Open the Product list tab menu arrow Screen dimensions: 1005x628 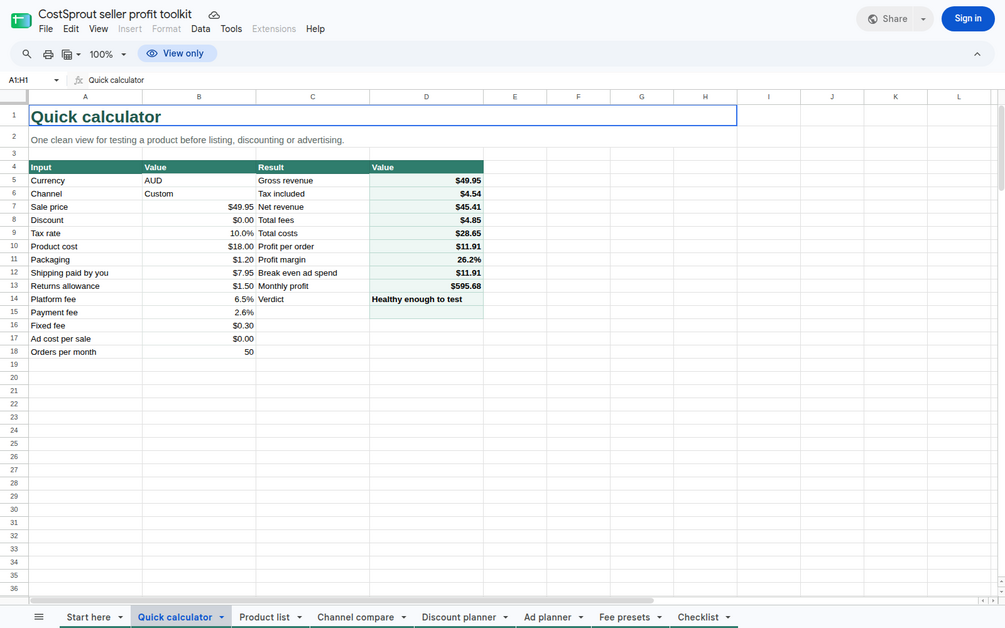click(x=299, y=617)
